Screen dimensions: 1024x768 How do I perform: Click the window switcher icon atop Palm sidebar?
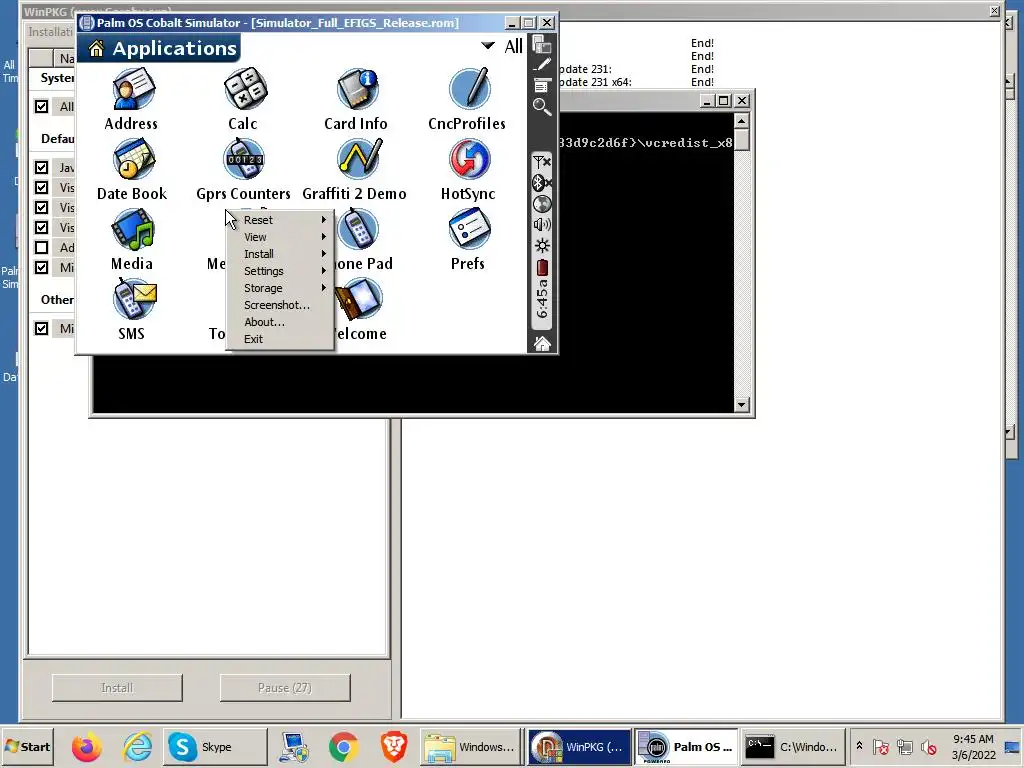(542, 44)
